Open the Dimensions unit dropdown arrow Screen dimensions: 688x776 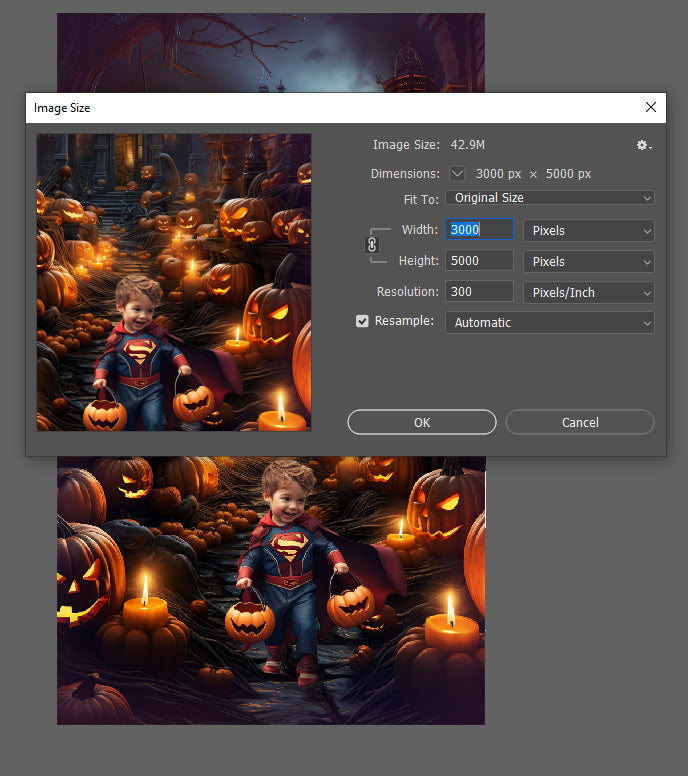pos(457,174)
